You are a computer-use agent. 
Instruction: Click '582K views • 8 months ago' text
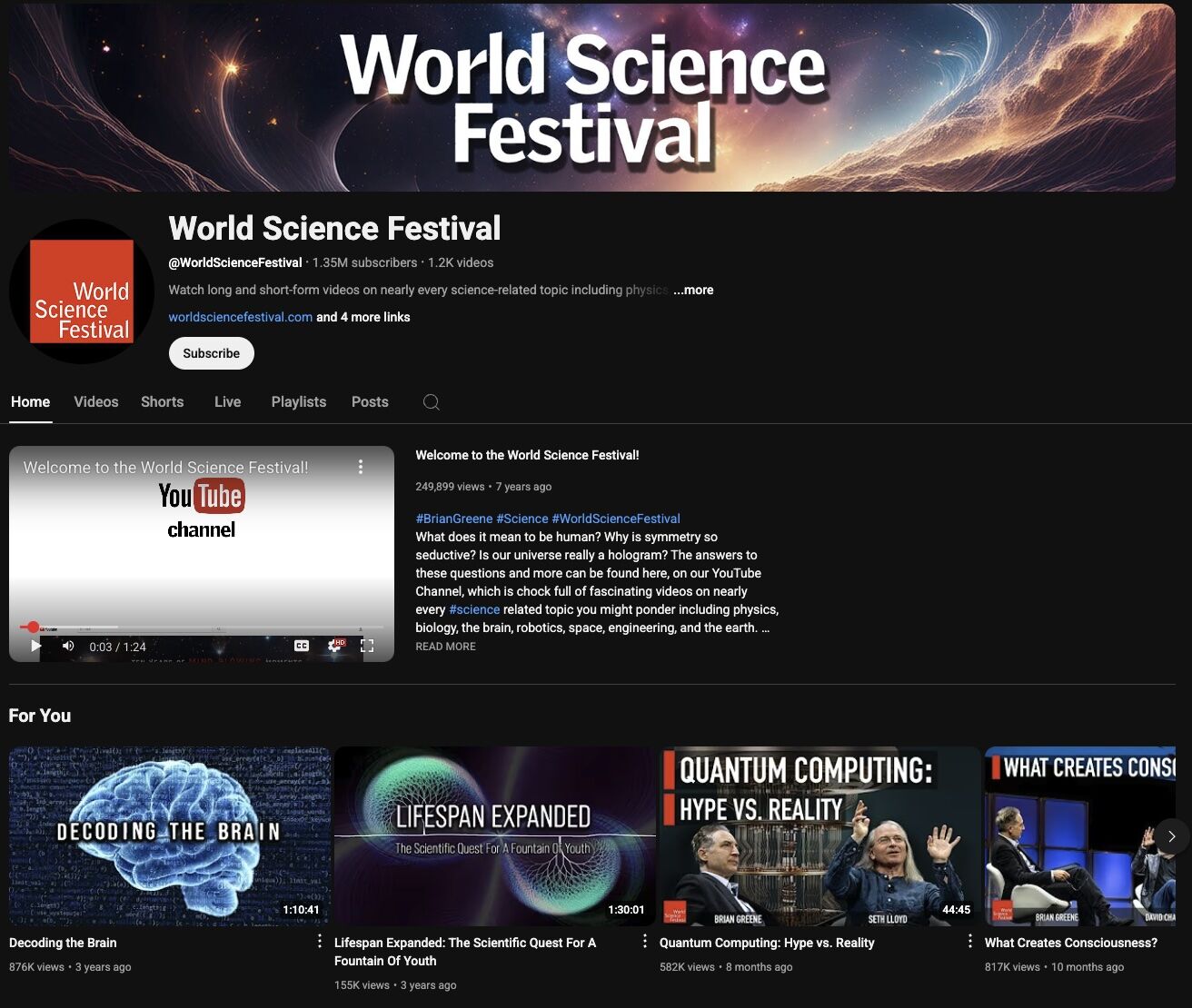[726, 967]
